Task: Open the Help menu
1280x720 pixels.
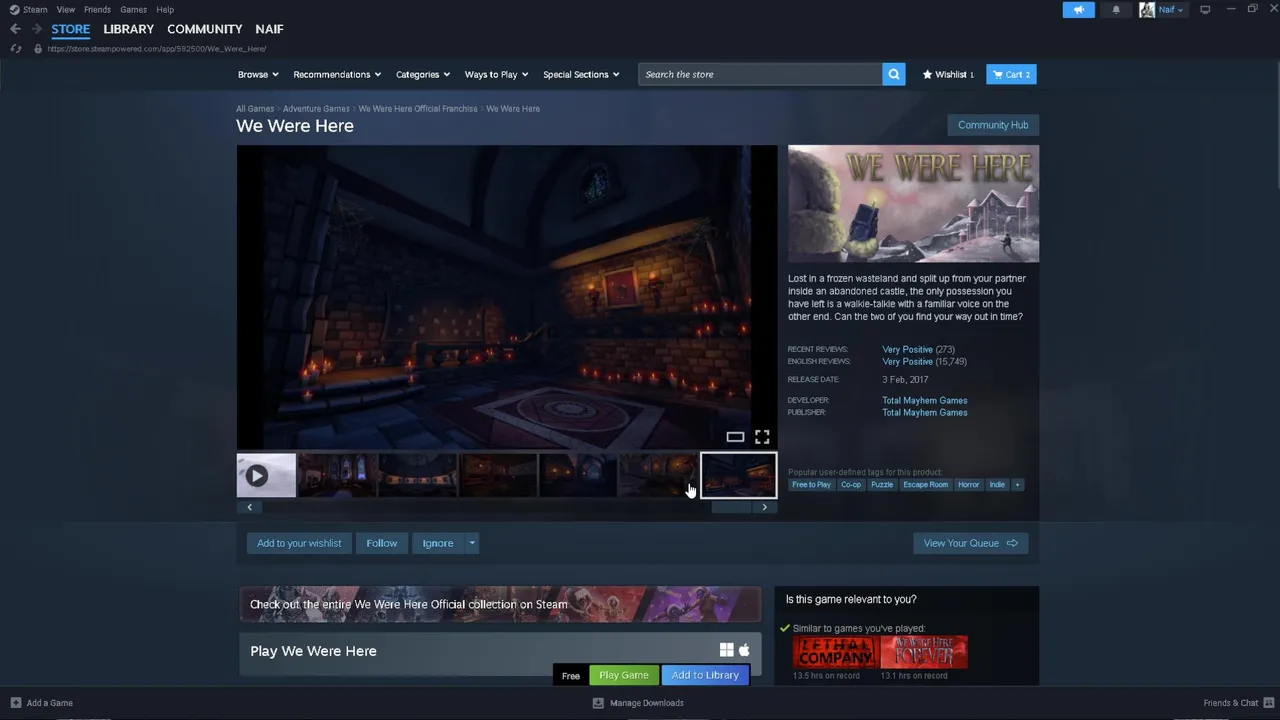Action: pos(165,9)
